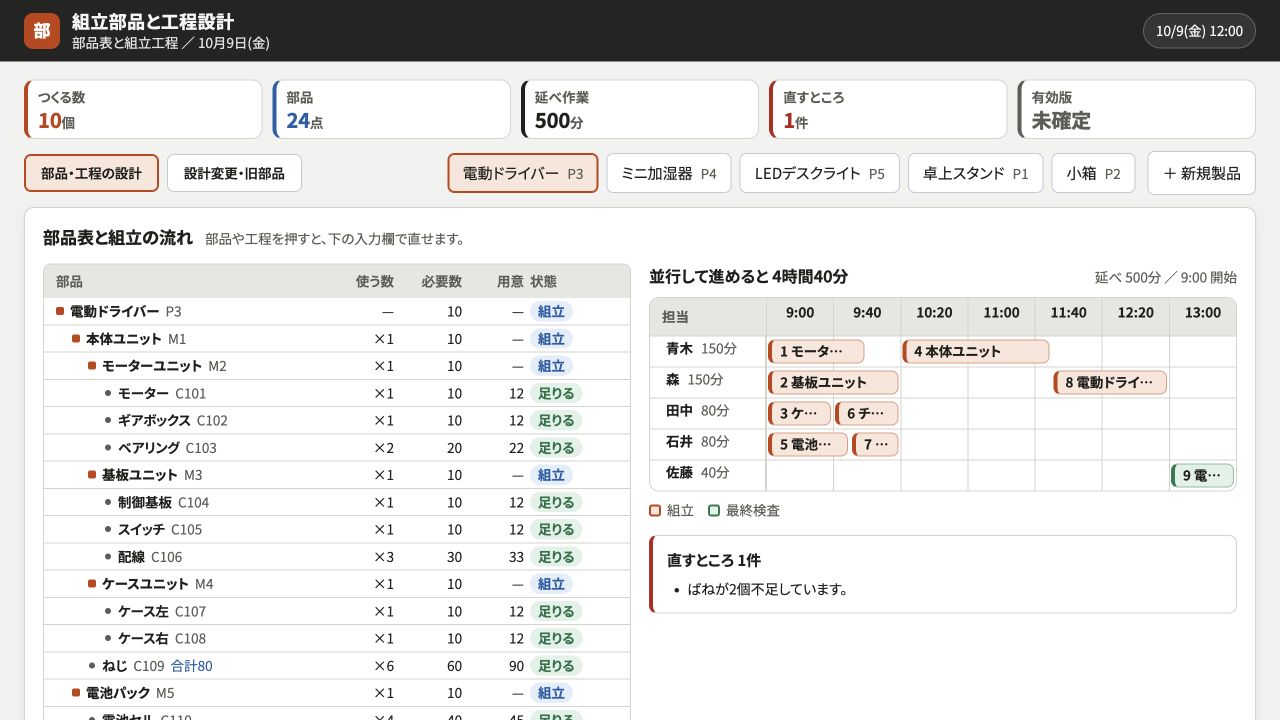Open the 直すところ 1件 card
The width and height of the screenshot is (1280, 720).
click(x=888, y=109)
